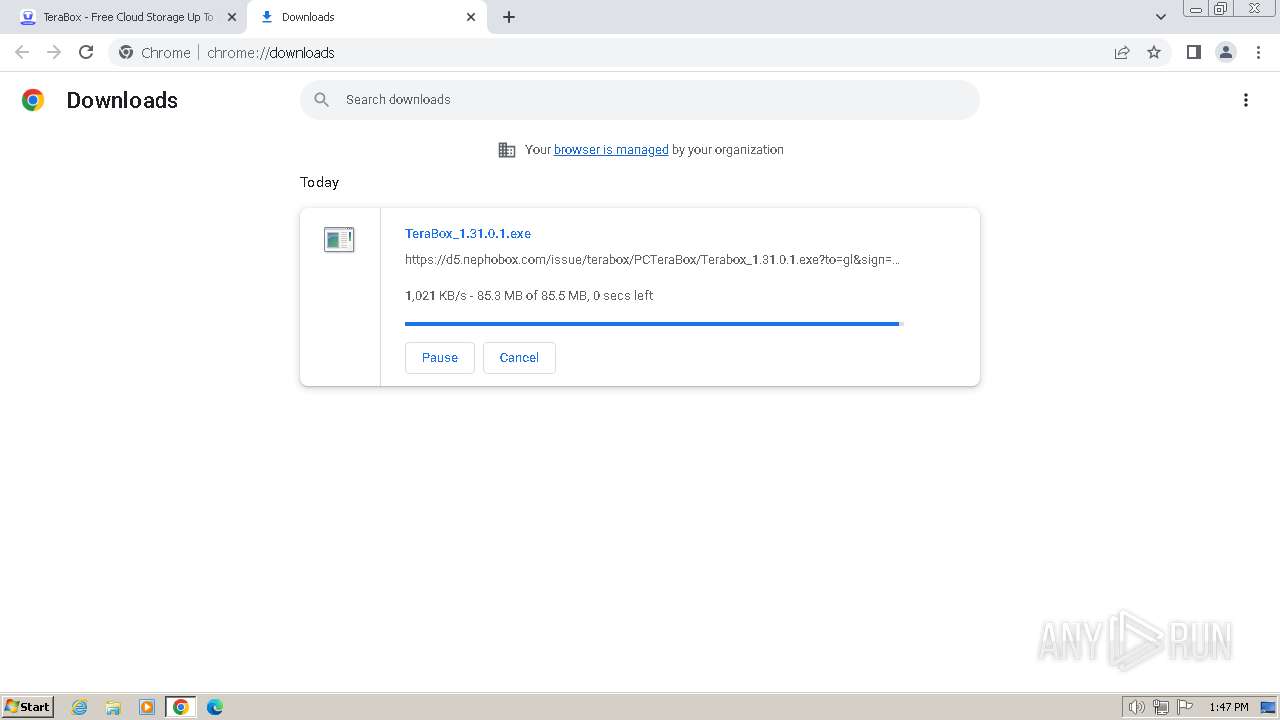
Task: Launch Internet Explorer from the taskbar
Action: click(80, 707)
